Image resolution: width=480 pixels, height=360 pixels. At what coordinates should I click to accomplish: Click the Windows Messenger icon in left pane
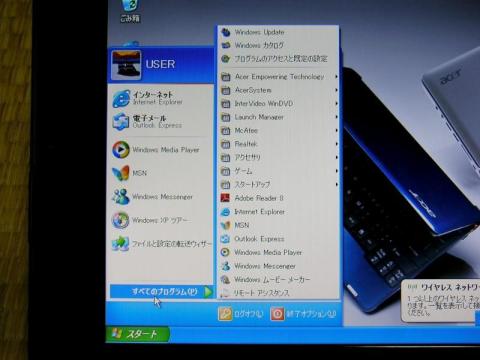(x=121, y=197)
